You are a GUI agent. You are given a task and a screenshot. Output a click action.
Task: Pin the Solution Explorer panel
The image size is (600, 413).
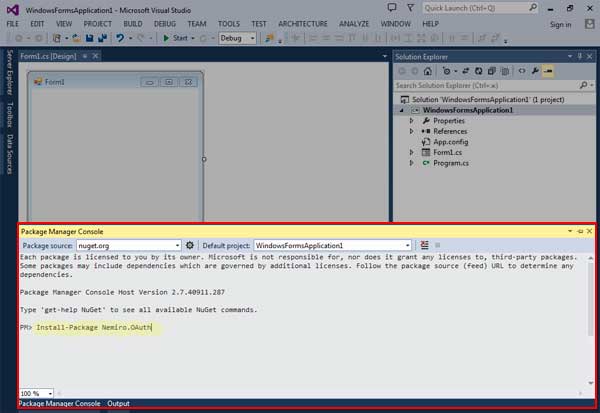(x=580, y=57)
